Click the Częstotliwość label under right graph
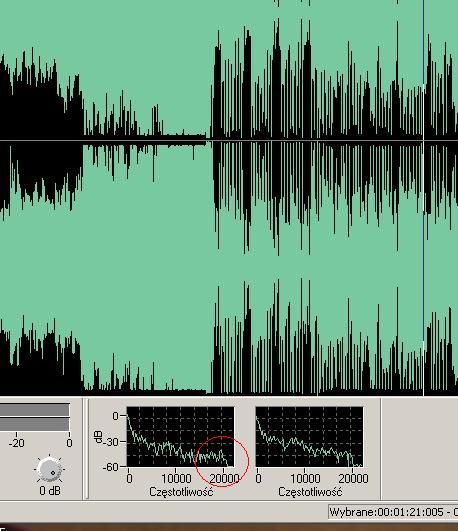 tap(310, 492)
